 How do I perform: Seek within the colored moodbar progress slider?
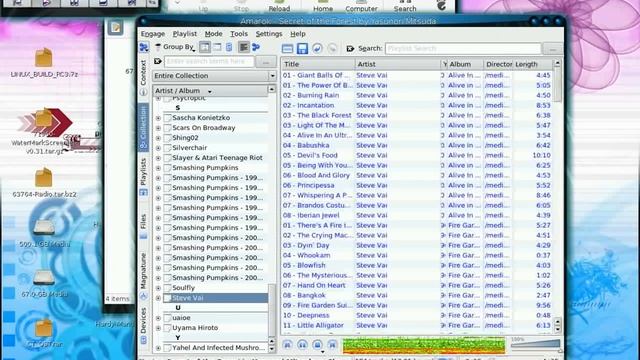point(424,345)
